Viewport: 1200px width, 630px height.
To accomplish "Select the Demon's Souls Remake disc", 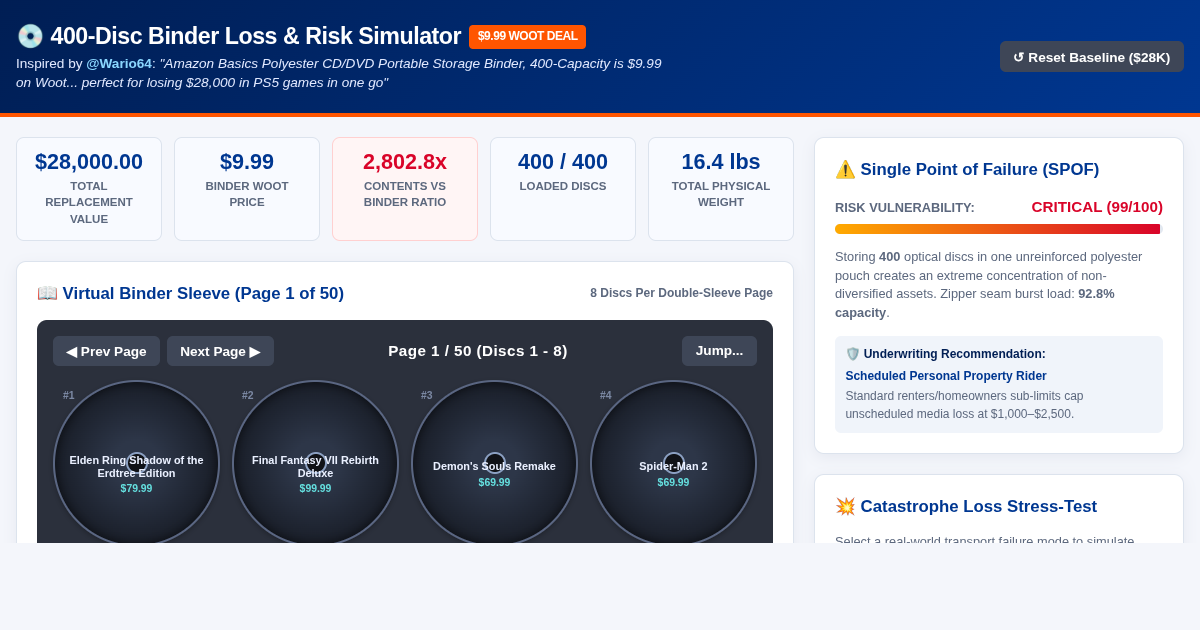I will click(x=494, y=463).
